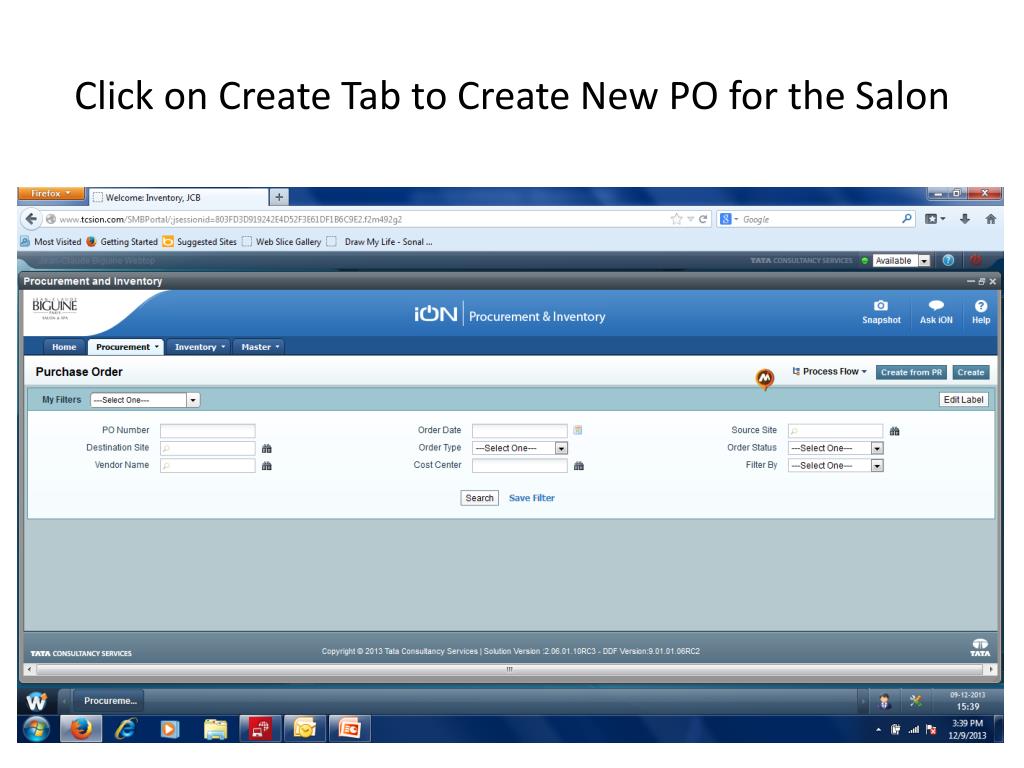Click the Snapshot camera icon
Screen dimensions: 1024x768
880,306
